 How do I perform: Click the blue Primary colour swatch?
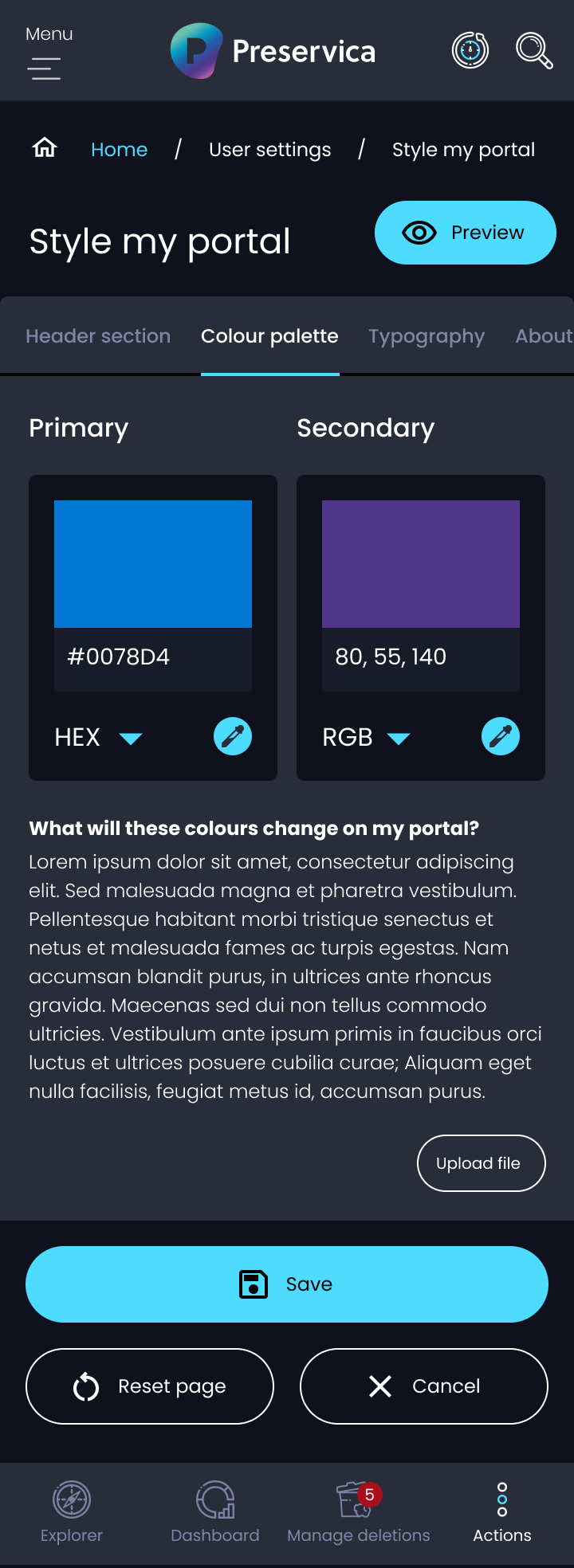click(153, 564)
